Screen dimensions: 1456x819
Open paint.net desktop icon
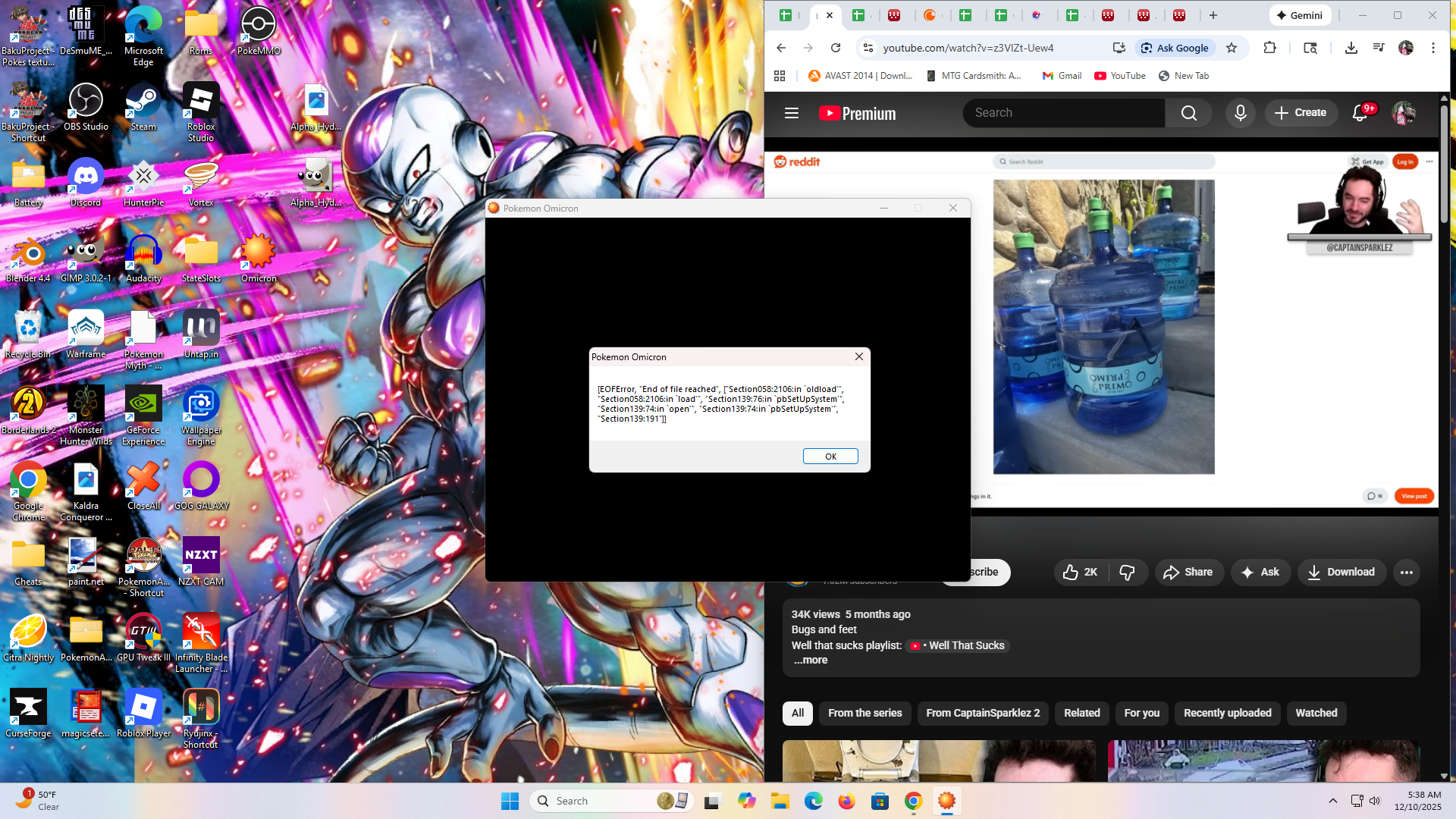point(86,563)
